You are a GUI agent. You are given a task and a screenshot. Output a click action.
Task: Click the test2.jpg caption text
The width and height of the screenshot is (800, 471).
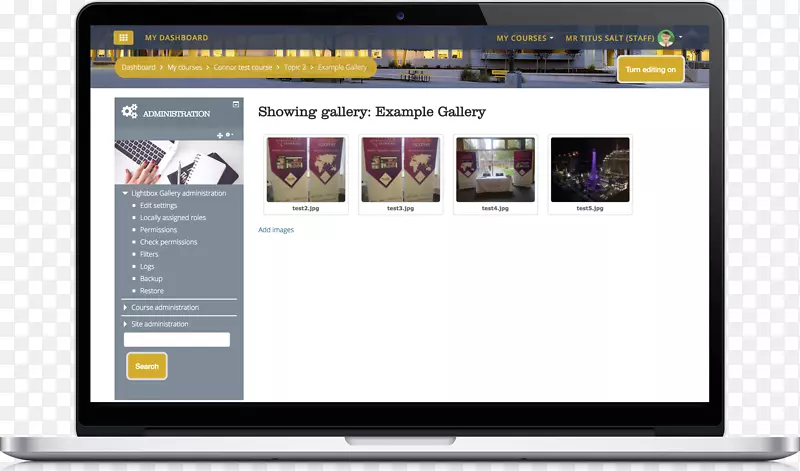pyautogui.click(x=306, y=208)
